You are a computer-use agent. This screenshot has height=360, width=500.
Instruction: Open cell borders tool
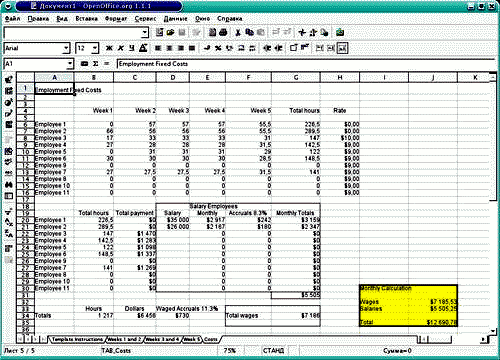tap(293, 48)
